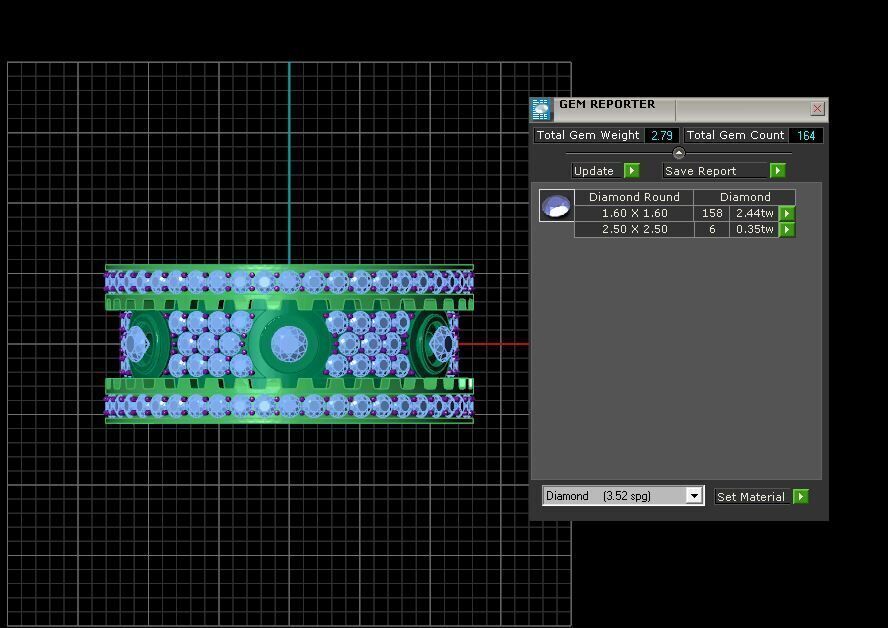Click the green arrow next to Set Material
The width and height of the screenshot is (888, 628).
tap(801, 497)
